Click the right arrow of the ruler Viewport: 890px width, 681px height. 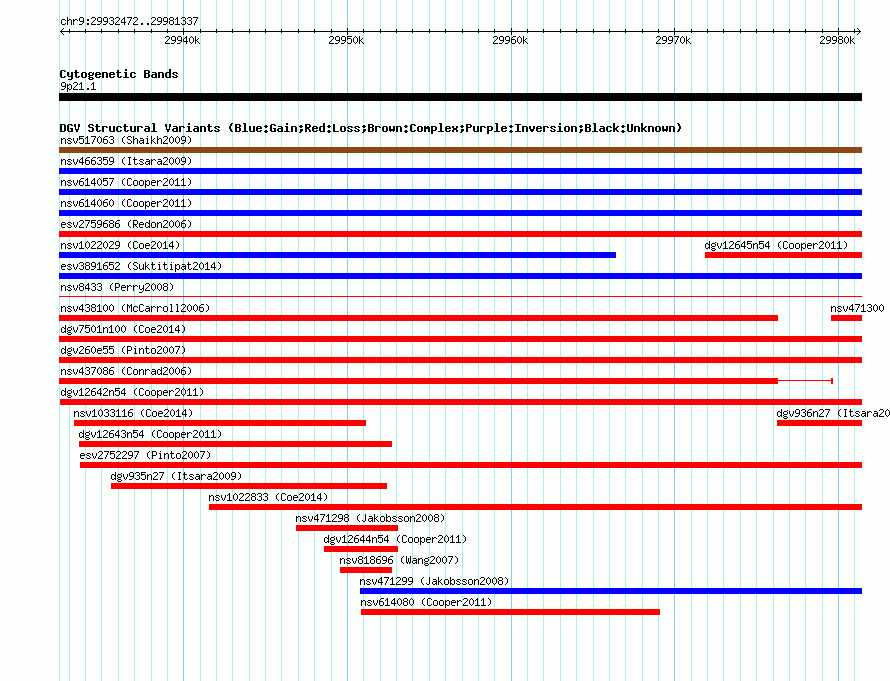point(859,32)
